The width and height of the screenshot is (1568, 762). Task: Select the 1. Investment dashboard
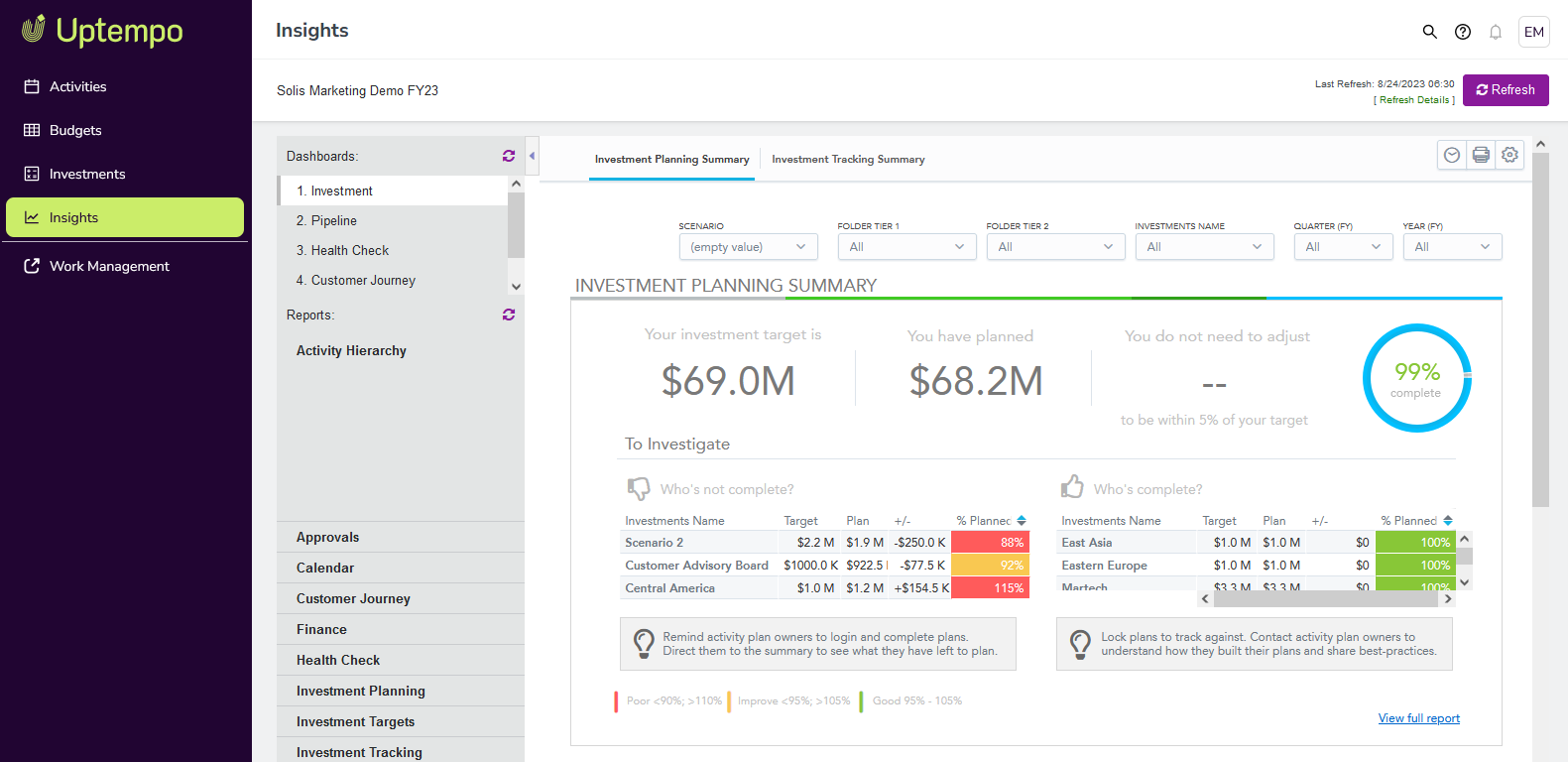pos(393,190)
